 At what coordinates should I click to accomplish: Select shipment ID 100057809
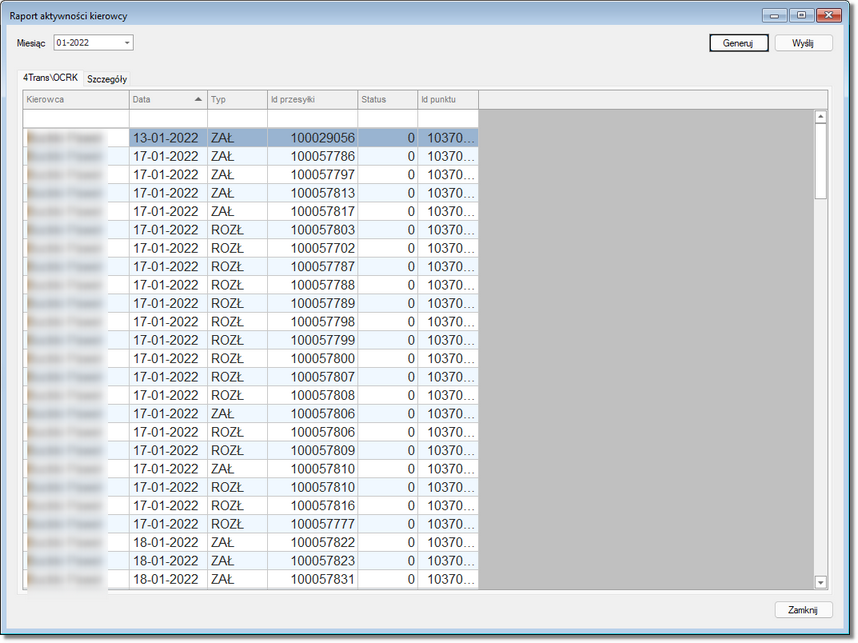pos(312,450)
